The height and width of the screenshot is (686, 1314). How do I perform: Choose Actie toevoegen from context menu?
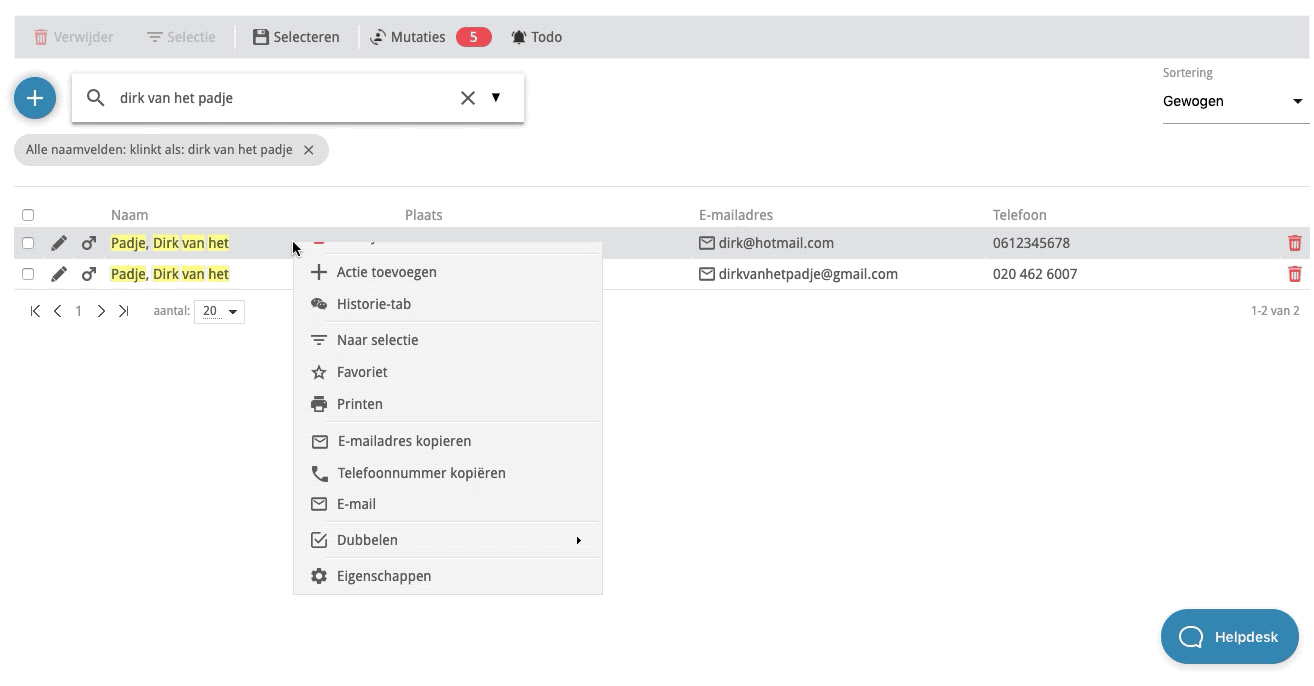click(386, 272)
